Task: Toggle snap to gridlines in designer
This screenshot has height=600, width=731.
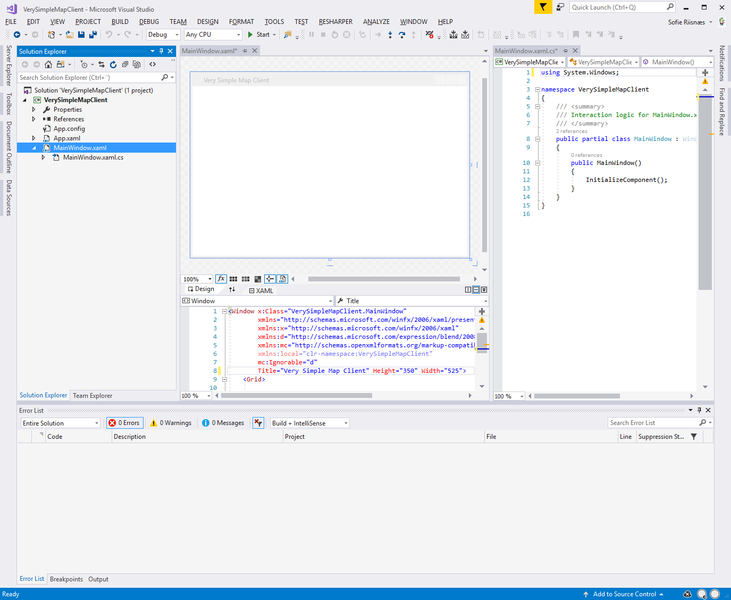Action: [x=245, y=279]
